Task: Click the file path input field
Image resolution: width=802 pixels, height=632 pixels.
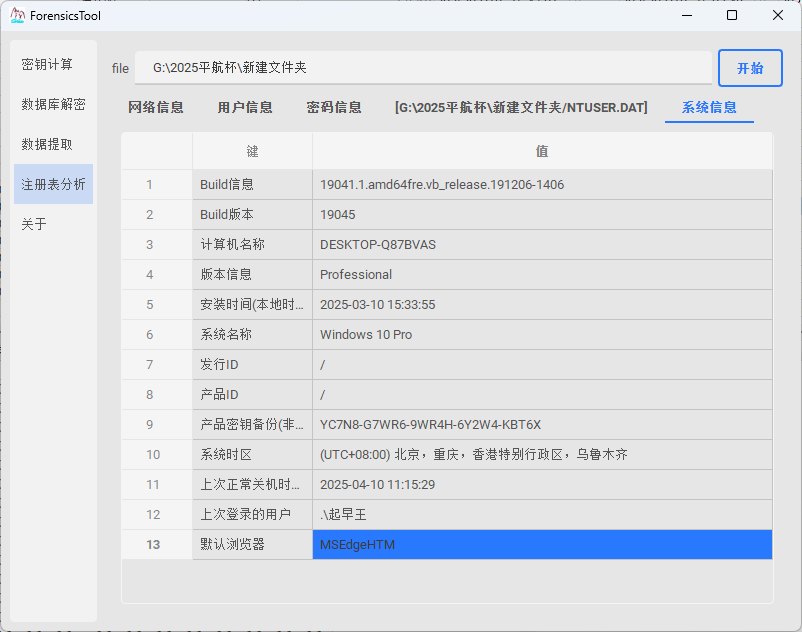Action: click(422, 68)
